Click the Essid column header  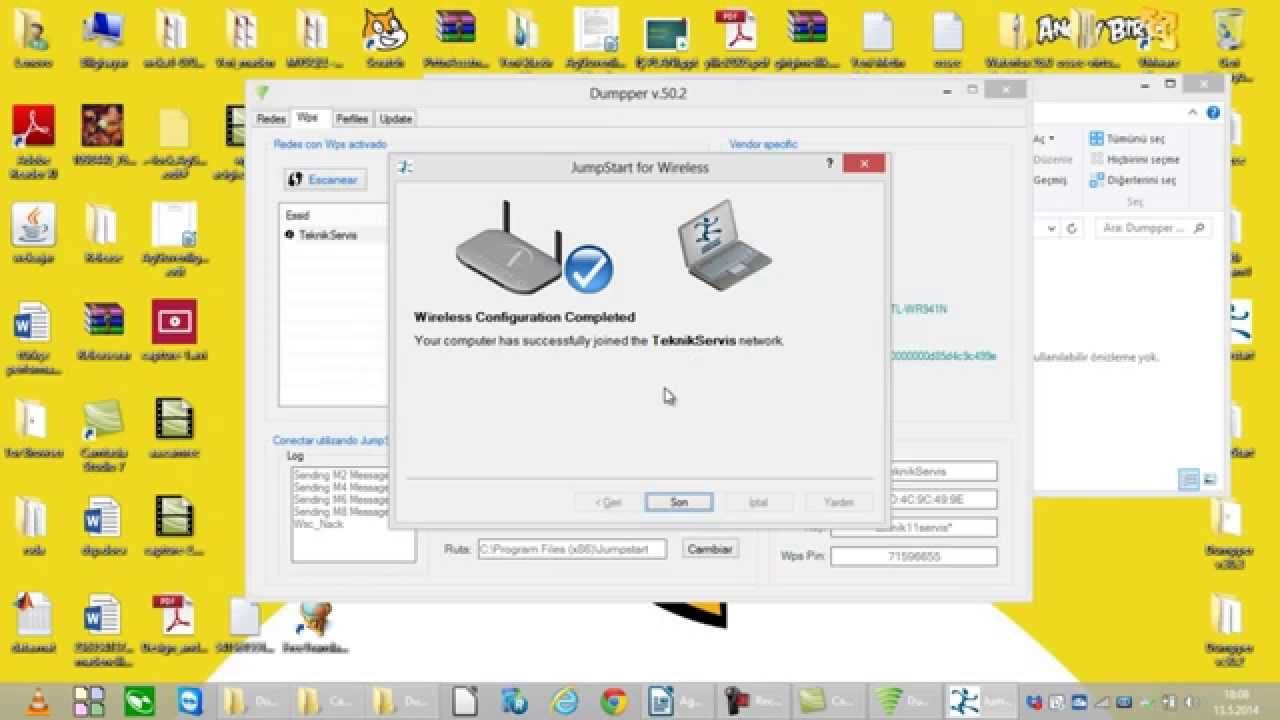298,215
